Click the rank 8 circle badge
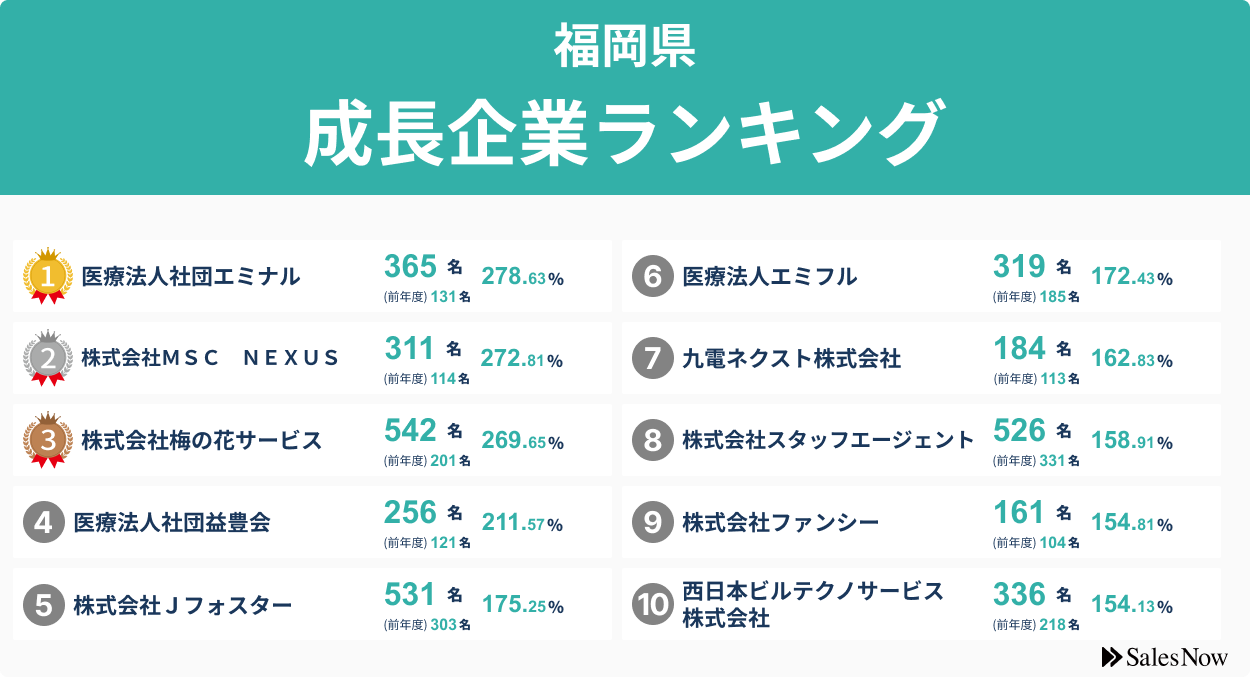Screen dimensions: 1250x677 [x=652, y=440]
